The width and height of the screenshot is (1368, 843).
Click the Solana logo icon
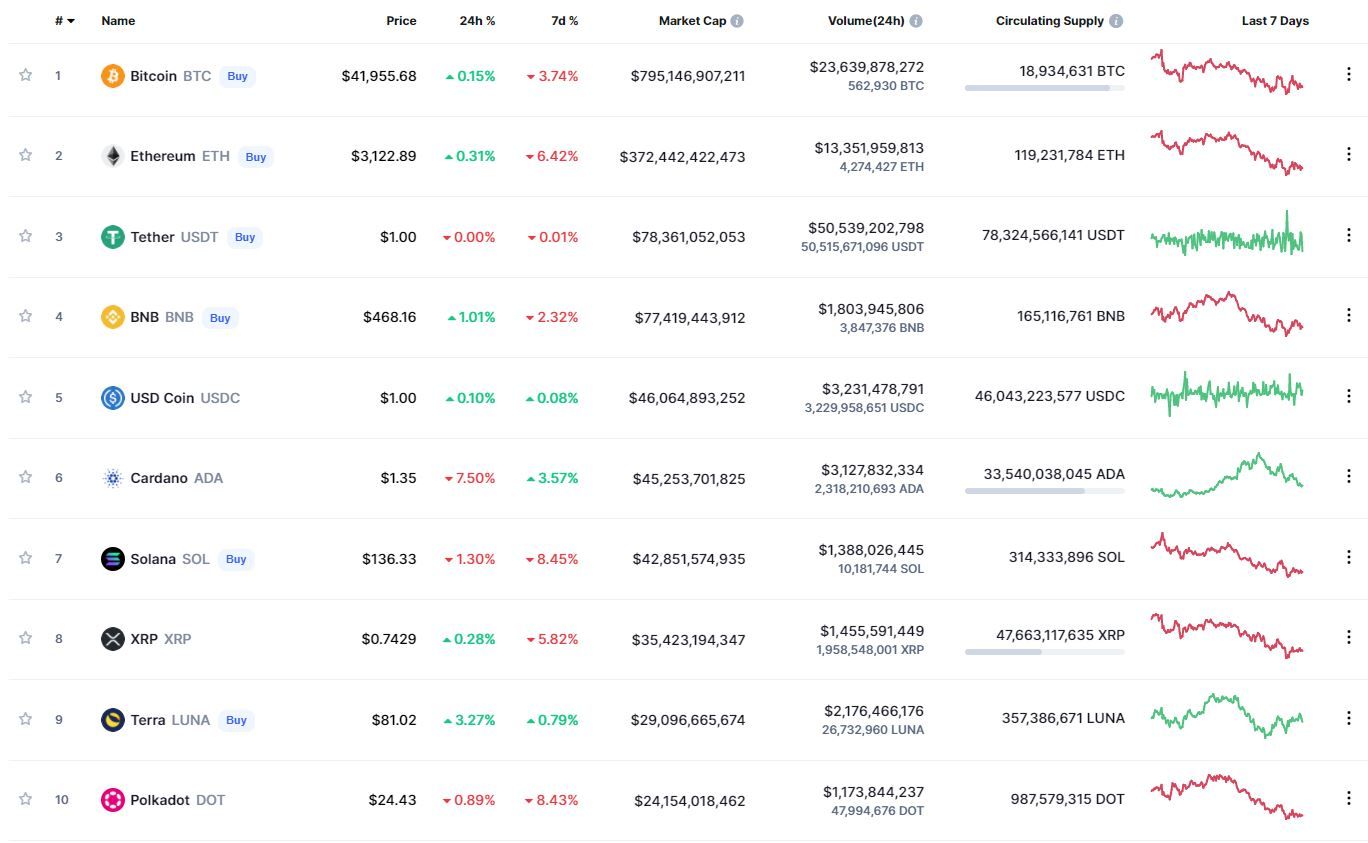click(x=113, y=559)
